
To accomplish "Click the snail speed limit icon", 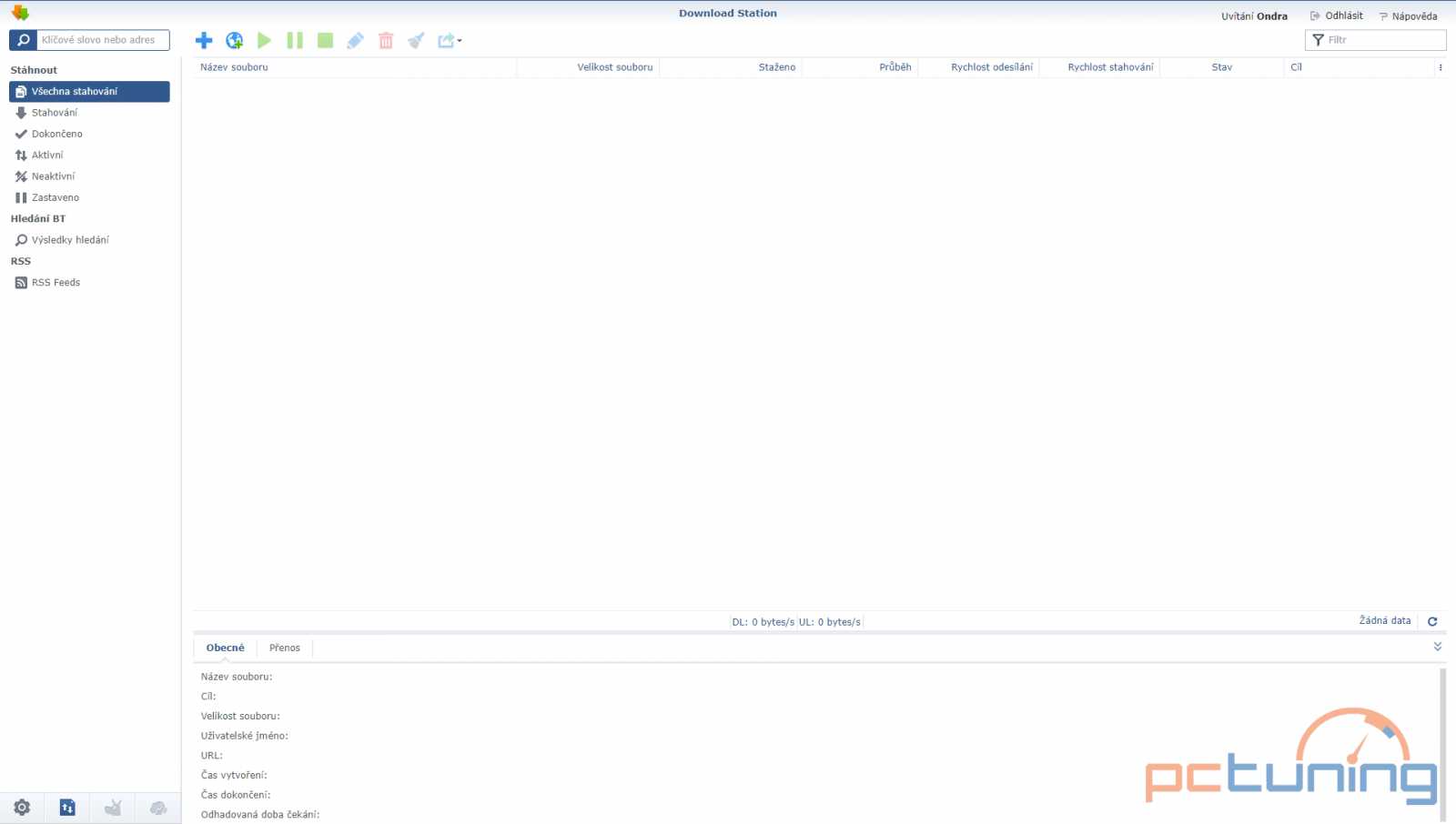I will (113, 808).
